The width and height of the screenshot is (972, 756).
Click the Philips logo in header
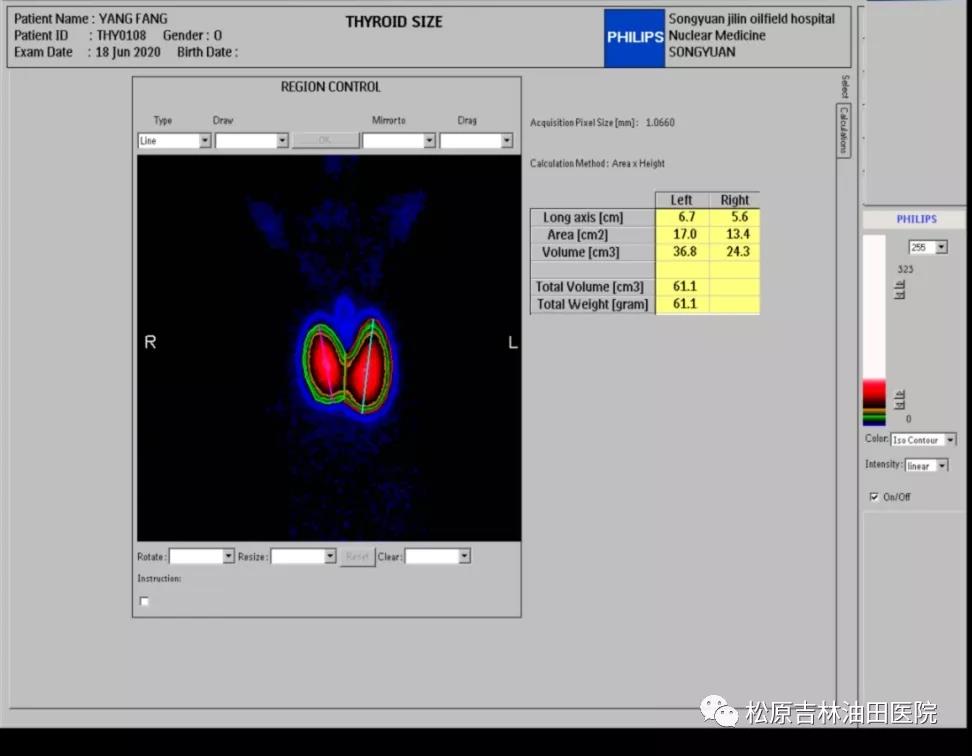pos(634,38)
